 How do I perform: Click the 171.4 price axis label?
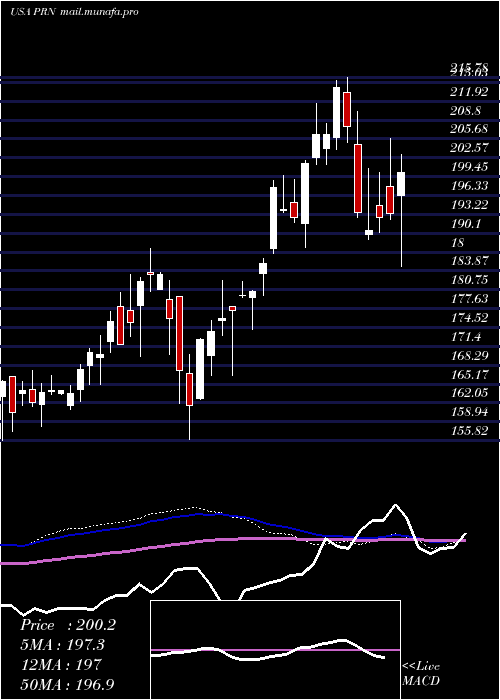tap(466, 337)
